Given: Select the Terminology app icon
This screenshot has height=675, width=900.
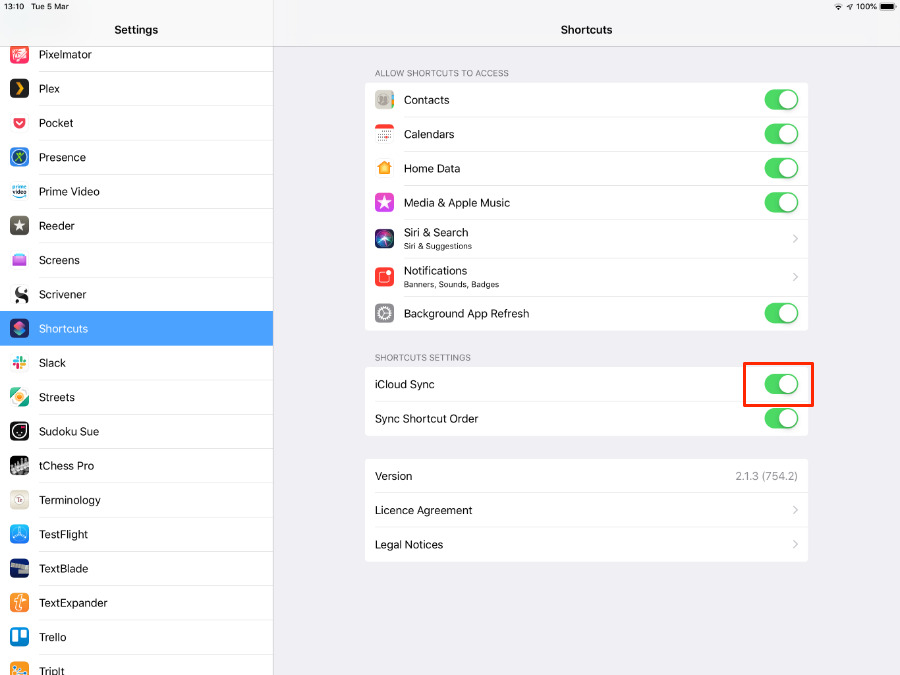Looking at the screenshot, I should (20, 500).
